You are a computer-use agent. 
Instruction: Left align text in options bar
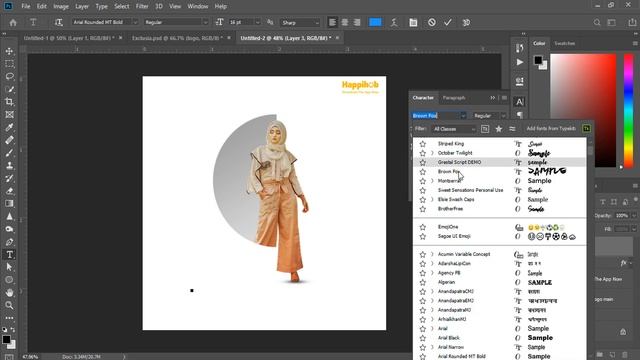332,22
